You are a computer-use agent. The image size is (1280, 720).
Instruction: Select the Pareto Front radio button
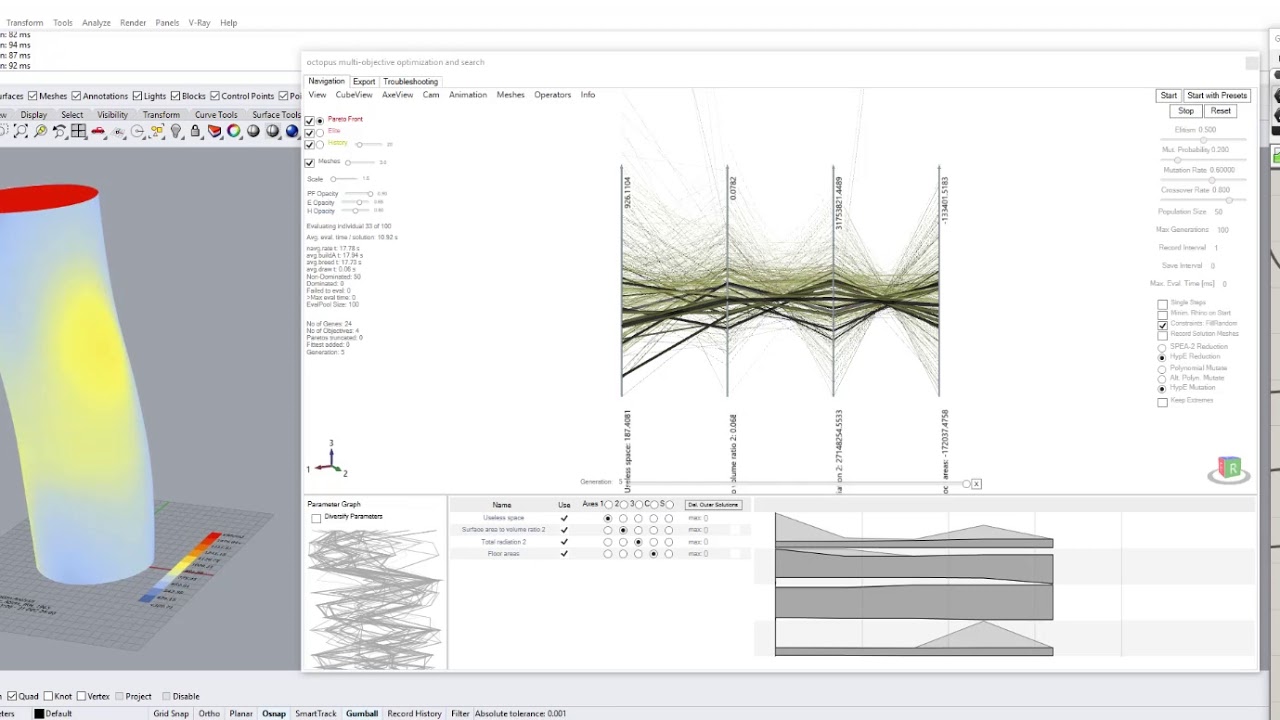pos(320,120)
